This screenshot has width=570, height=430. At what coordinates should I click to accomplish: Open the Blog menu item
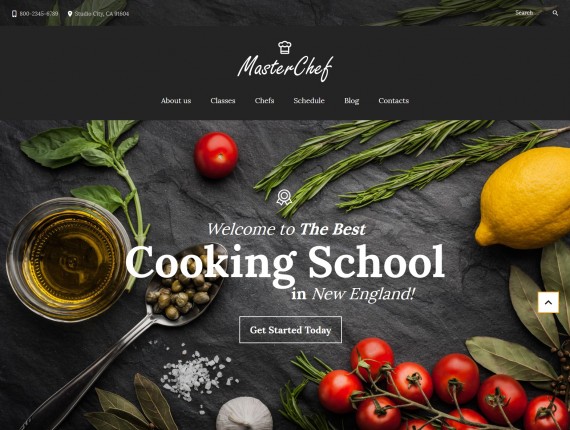(x=352, y=101)
